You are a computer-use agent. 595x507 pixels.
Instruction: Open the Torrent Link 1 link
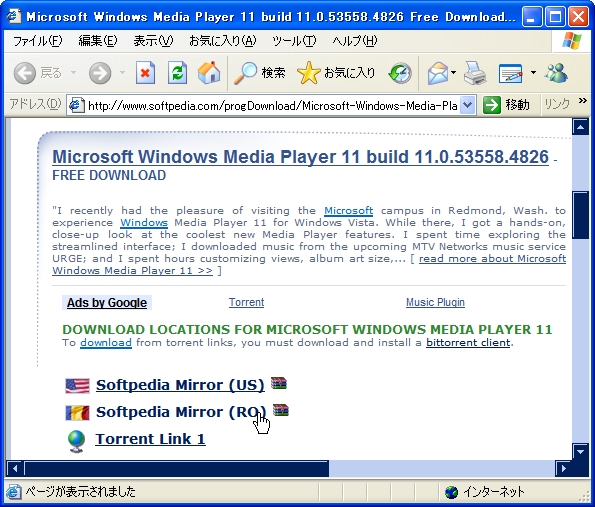(150, 439)
